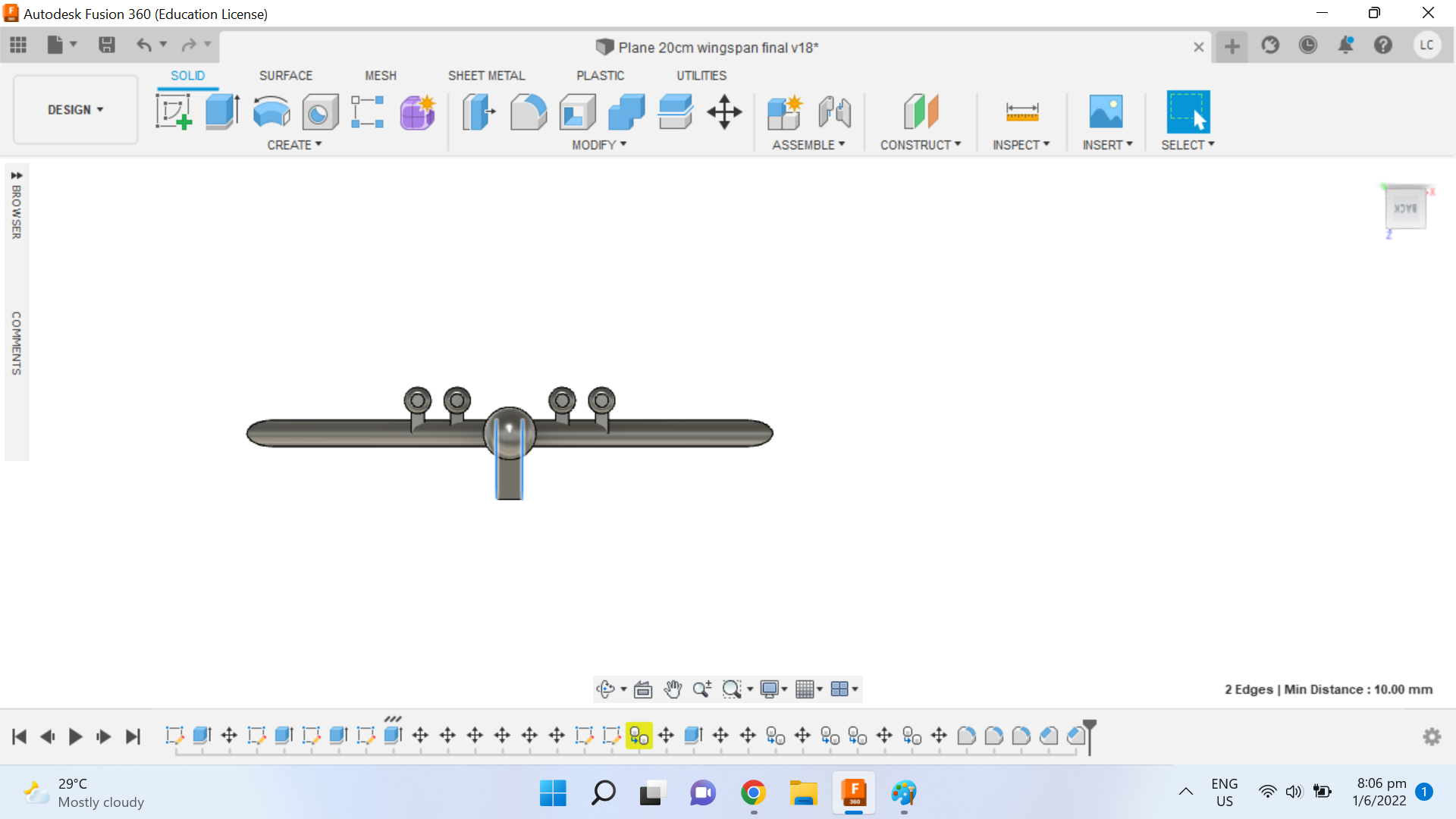Open the Display Settings dropdown
Viewport: 1456px width, 819px height.
click(773, 689)
